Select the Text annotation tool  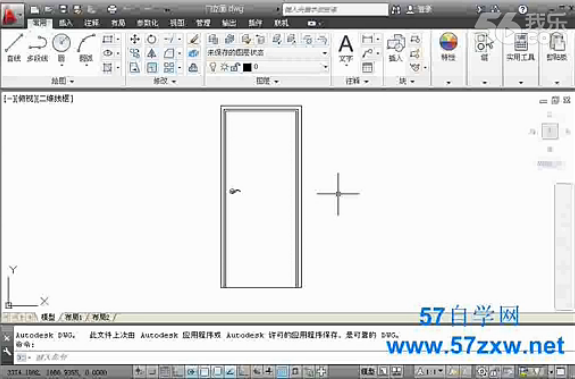345,49
